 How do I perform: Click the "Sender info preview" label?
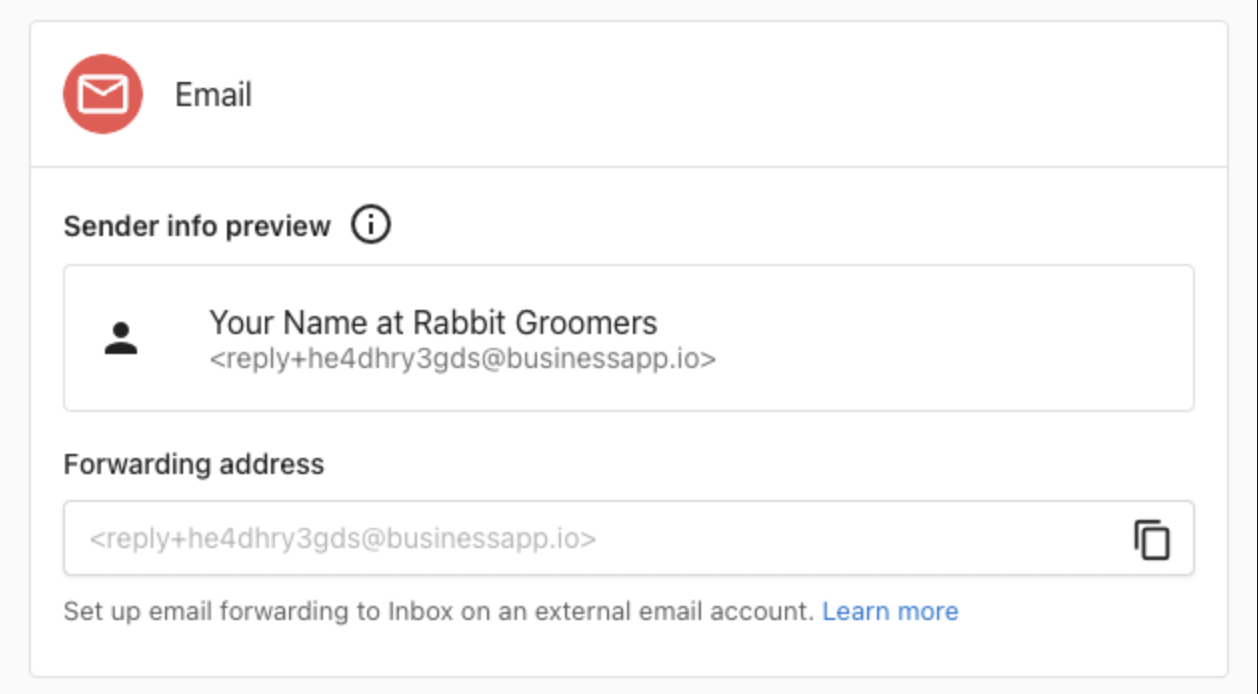tap(197, 227)
